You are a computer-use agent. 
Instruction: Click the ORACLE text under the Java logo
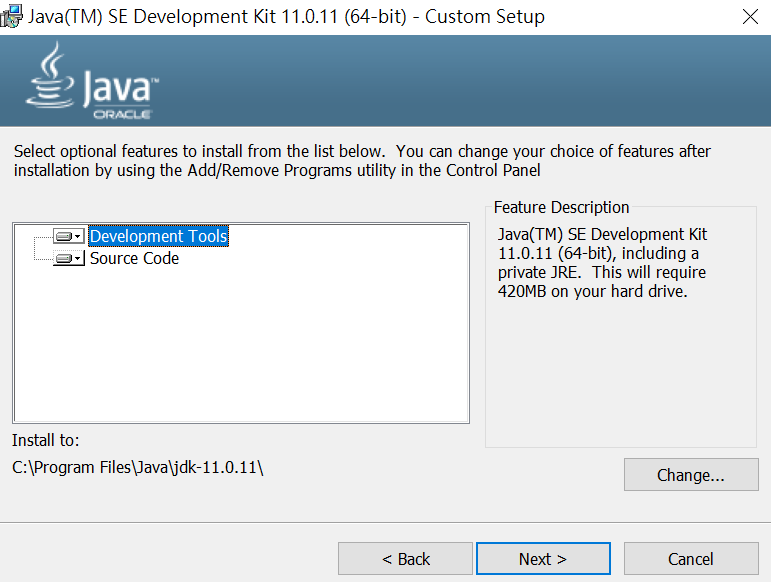pos(122,115)
